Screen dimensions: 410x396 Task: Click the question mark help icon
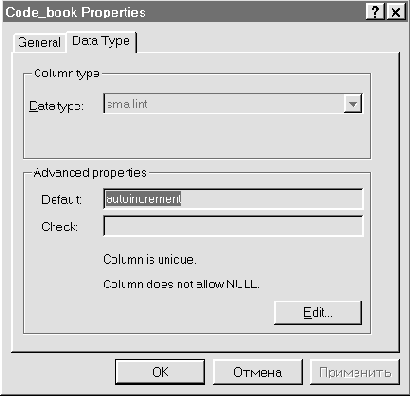[x=375, y=13]
